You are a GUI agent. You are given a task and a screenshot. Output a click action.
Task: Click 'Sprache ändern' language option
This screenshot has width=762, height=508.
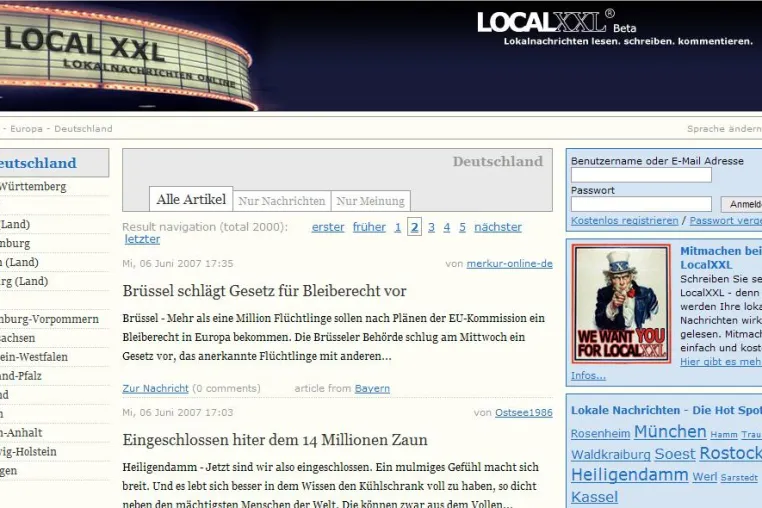(x=724, y=129)
